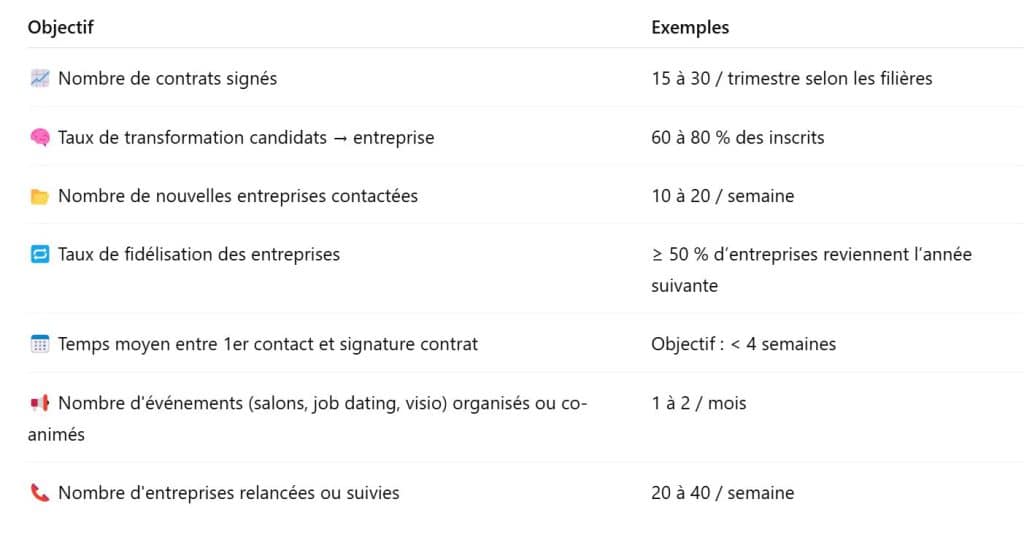Select the Objectif column header
The height and width of the screenshot is (545, 1024).
click(60, 27)
